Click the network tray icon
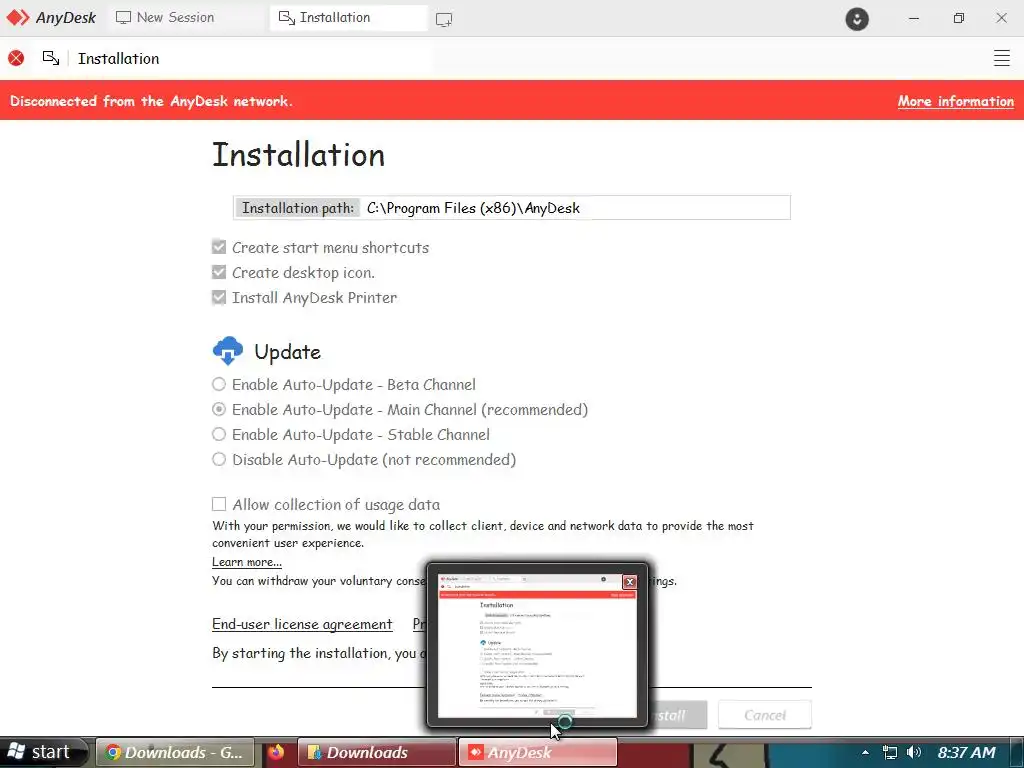 click(889, 752)
